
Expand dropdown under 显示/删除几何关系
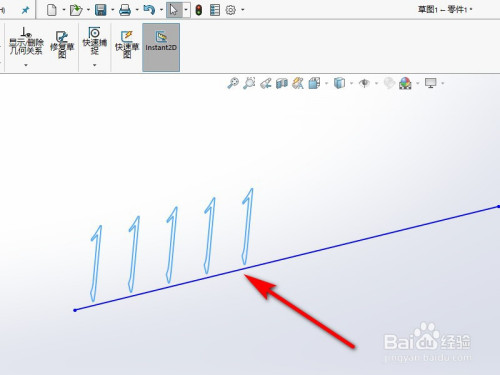(26, 65)
